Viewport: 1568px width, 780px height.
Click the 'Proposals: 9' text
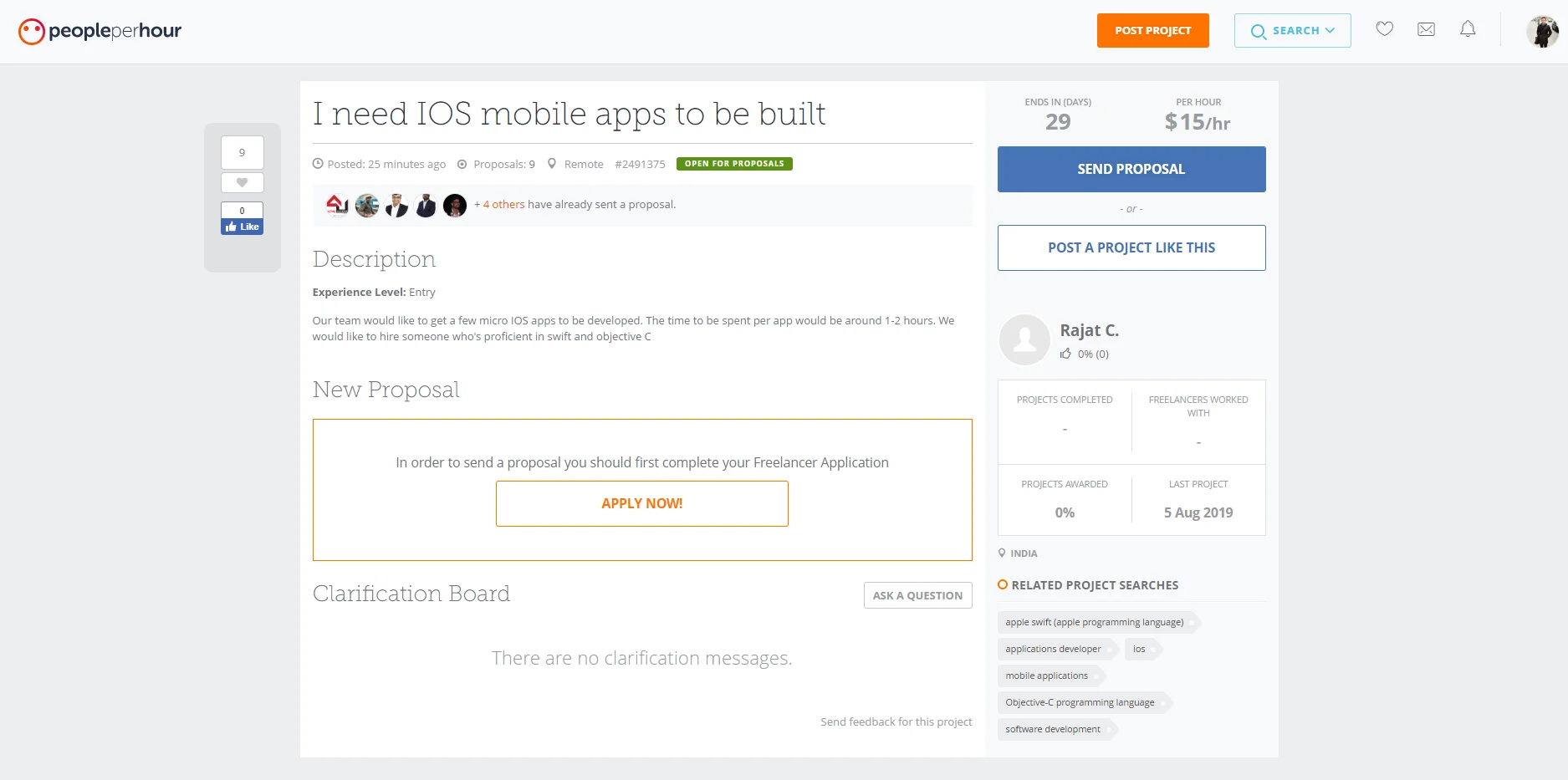504,164
